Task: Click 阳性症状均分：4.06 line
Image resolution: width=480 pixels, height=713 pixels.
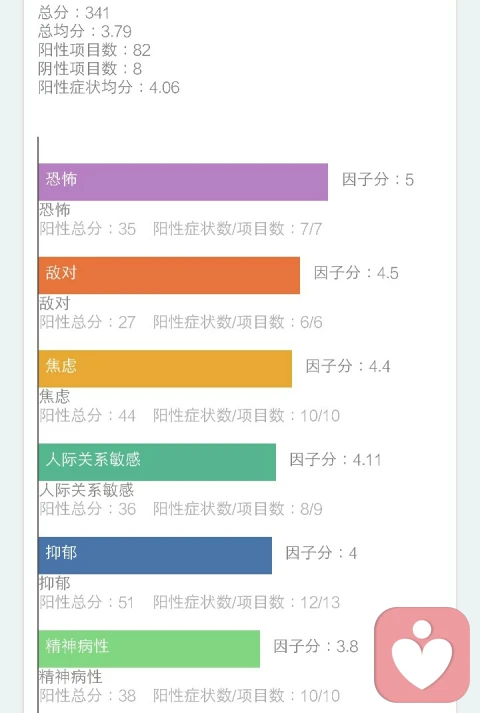Action: (x=109, y=87)
